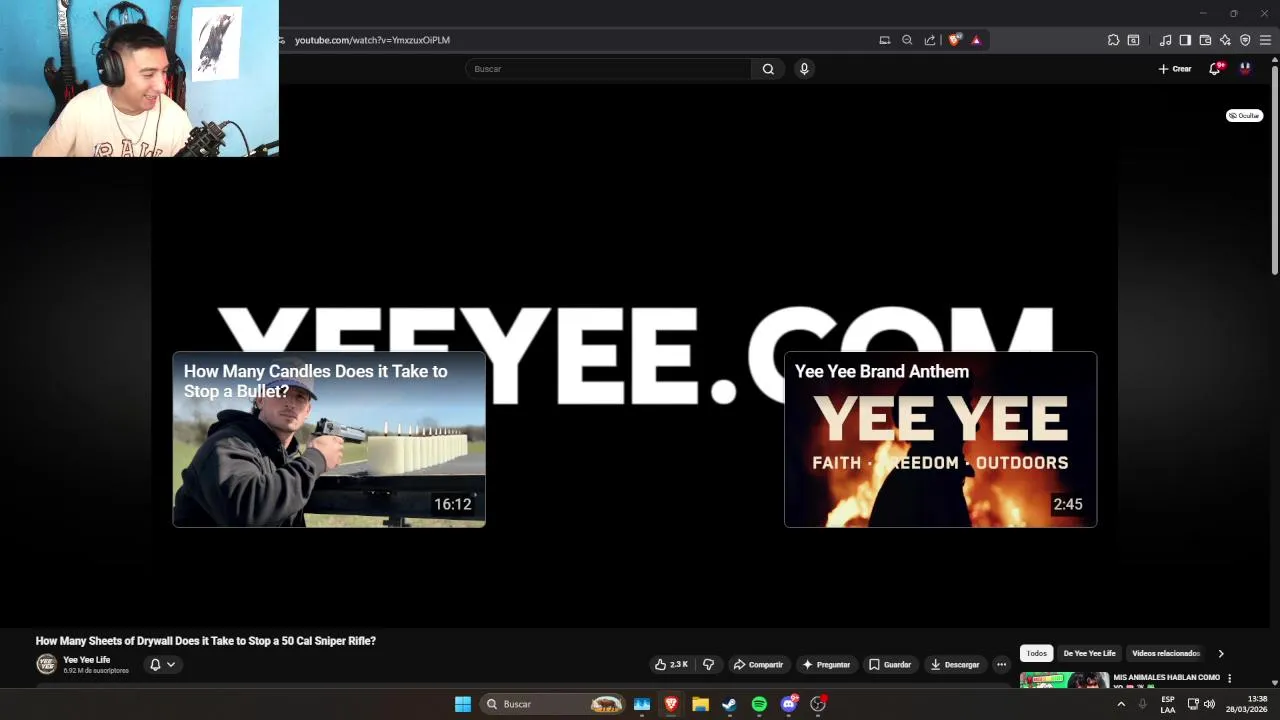Image resolution: width=1280 pixels, height=720 pixels.
Task: Click the page vertical scrollbar thumb
Action: [1275, 170]
